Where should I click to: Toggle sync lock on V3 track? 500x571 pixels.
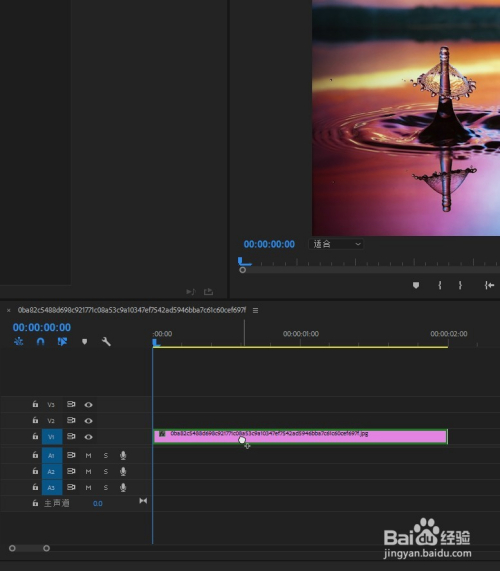[x=71, y=404]
